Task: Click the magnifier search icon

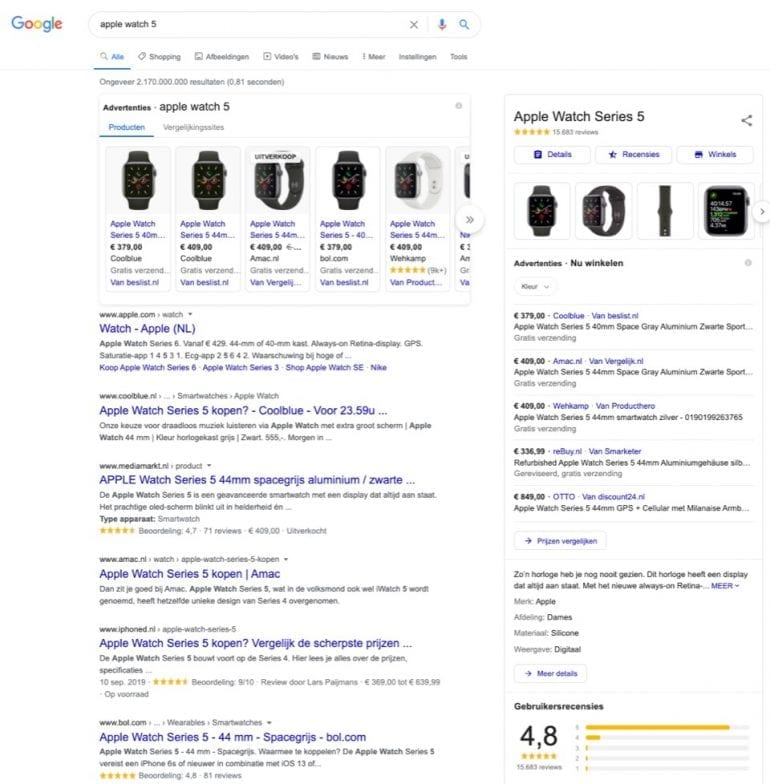Action: point(464,24)
